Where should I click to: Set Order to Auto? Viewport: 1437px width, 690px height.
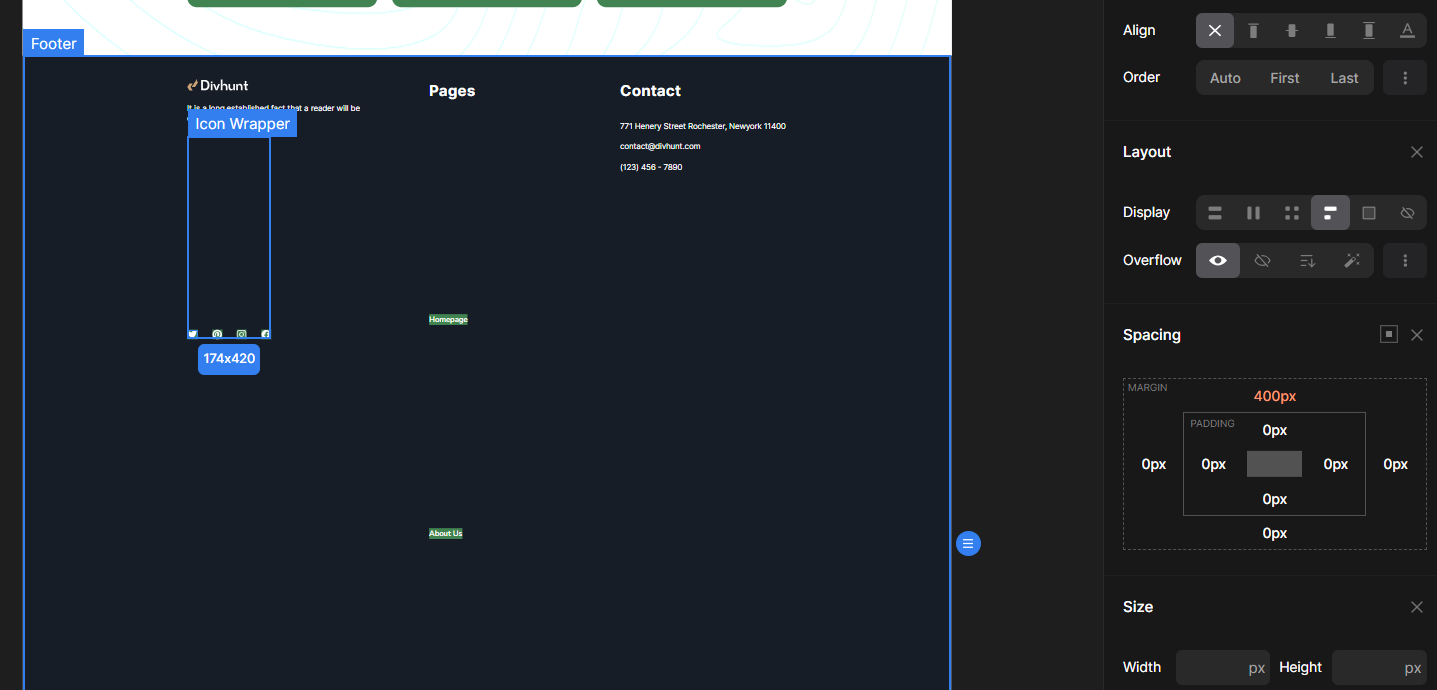point(1225,78)
